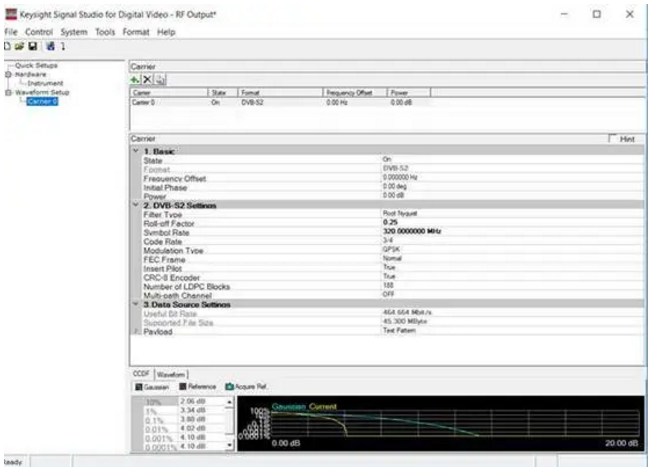Click the State column header
649x467 pixels.
pos(223,92)
